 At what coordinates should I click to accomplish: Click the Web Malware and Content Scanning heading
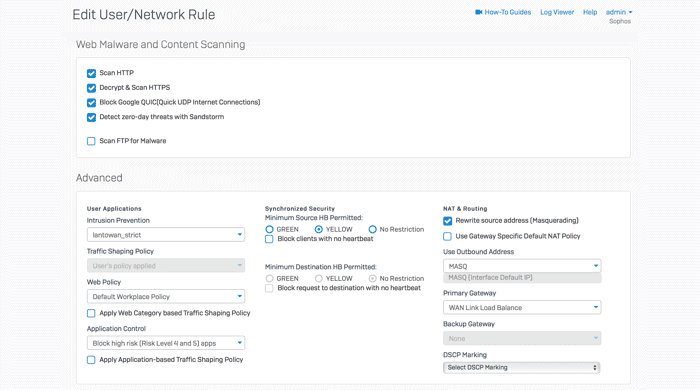[x=161, y=45]
